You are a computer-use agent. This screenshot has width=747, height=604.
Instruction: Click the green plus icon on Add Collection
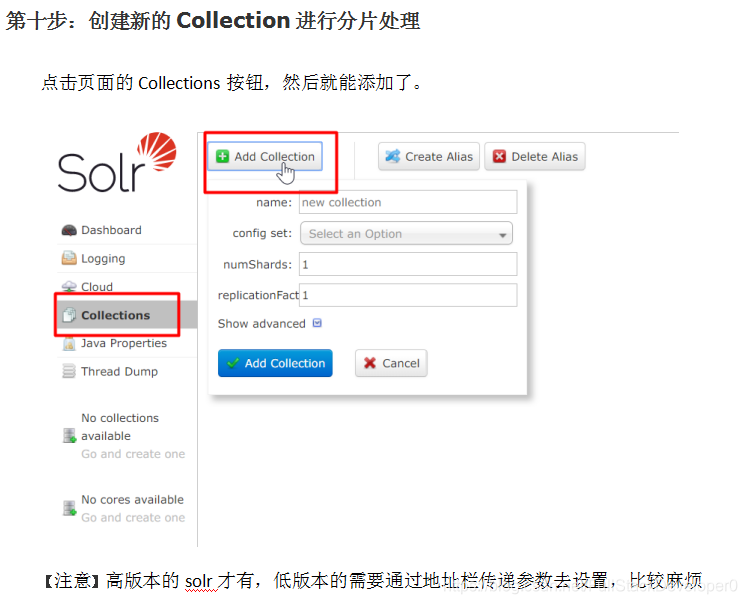(x=222, y=156)
